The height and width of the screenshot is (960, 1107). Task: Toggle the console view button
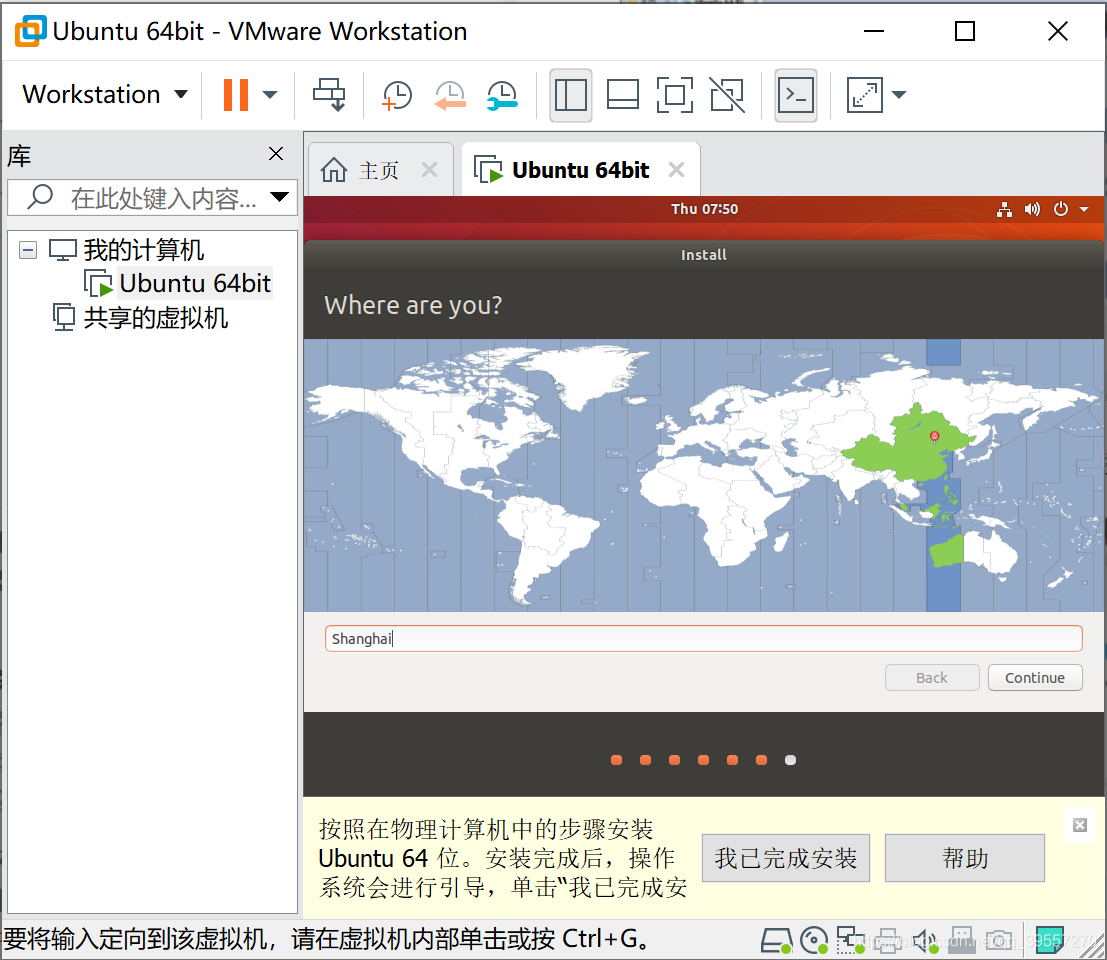coord(796,95)
